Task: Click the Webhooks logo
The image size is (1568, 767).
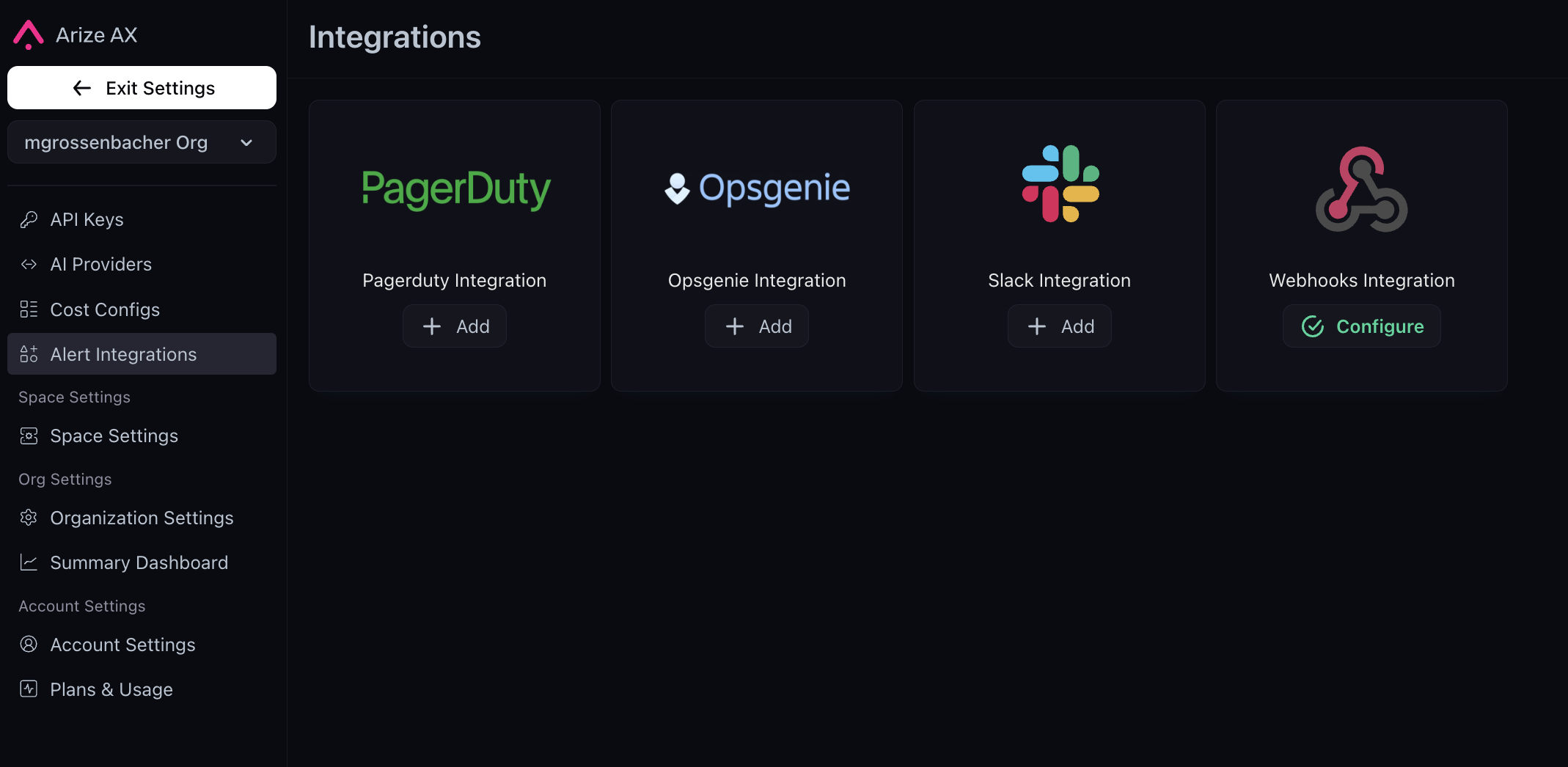Action: click(x=1362, y=189)
